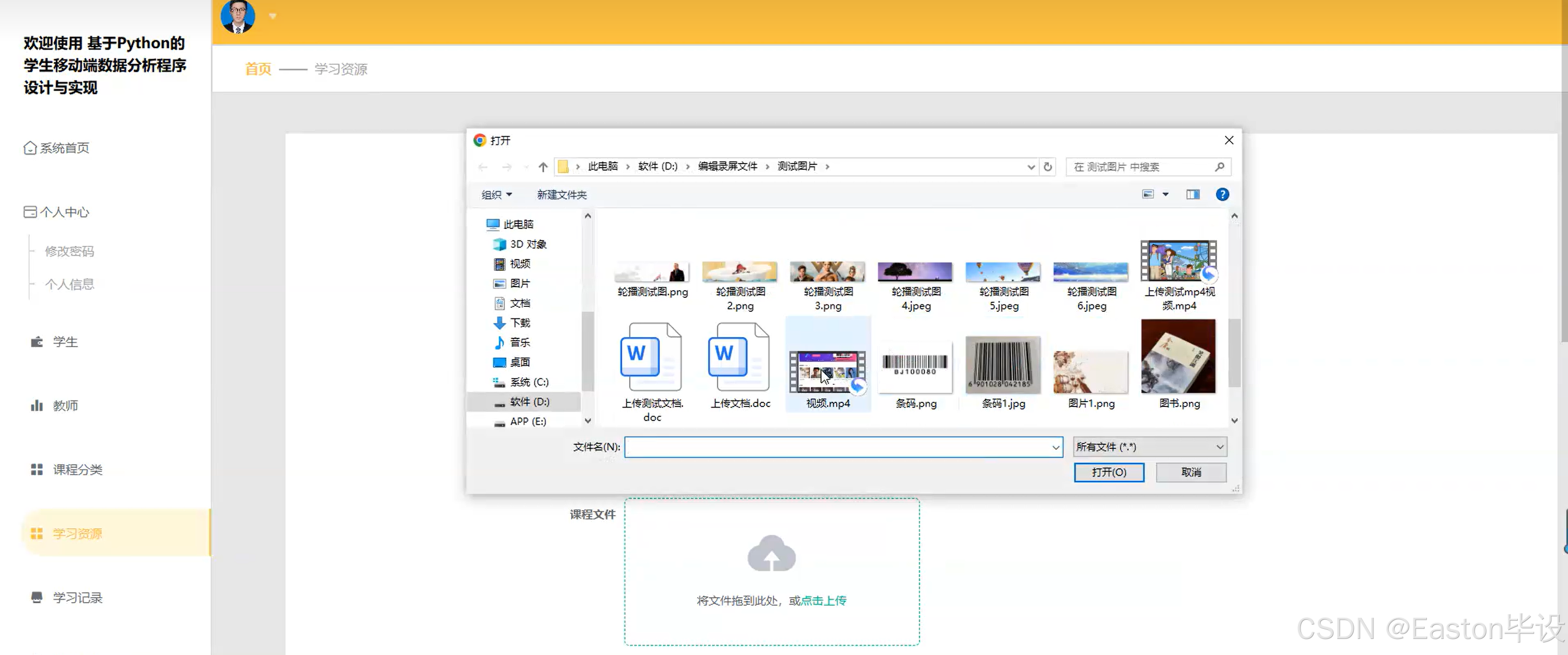
Task: Select the file 视频.mp4
Action: tap(828, 365)
